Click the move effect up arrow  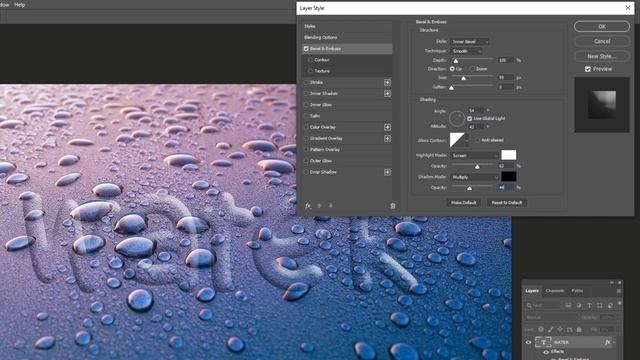[x=320, y=206]
